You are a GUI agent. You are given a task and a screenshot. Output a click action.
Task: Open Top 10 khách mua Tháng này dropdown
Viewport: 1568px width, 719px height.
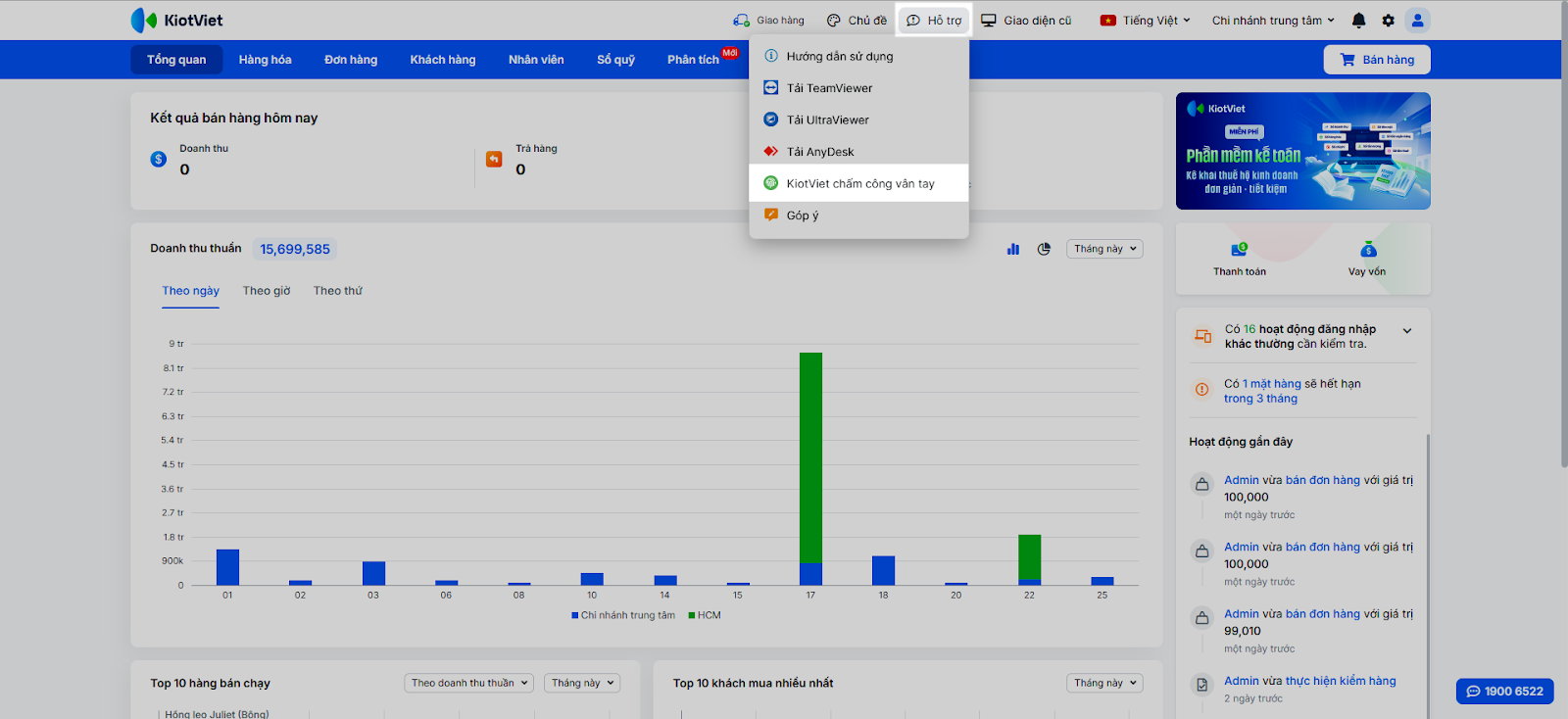coord(1104,683)
